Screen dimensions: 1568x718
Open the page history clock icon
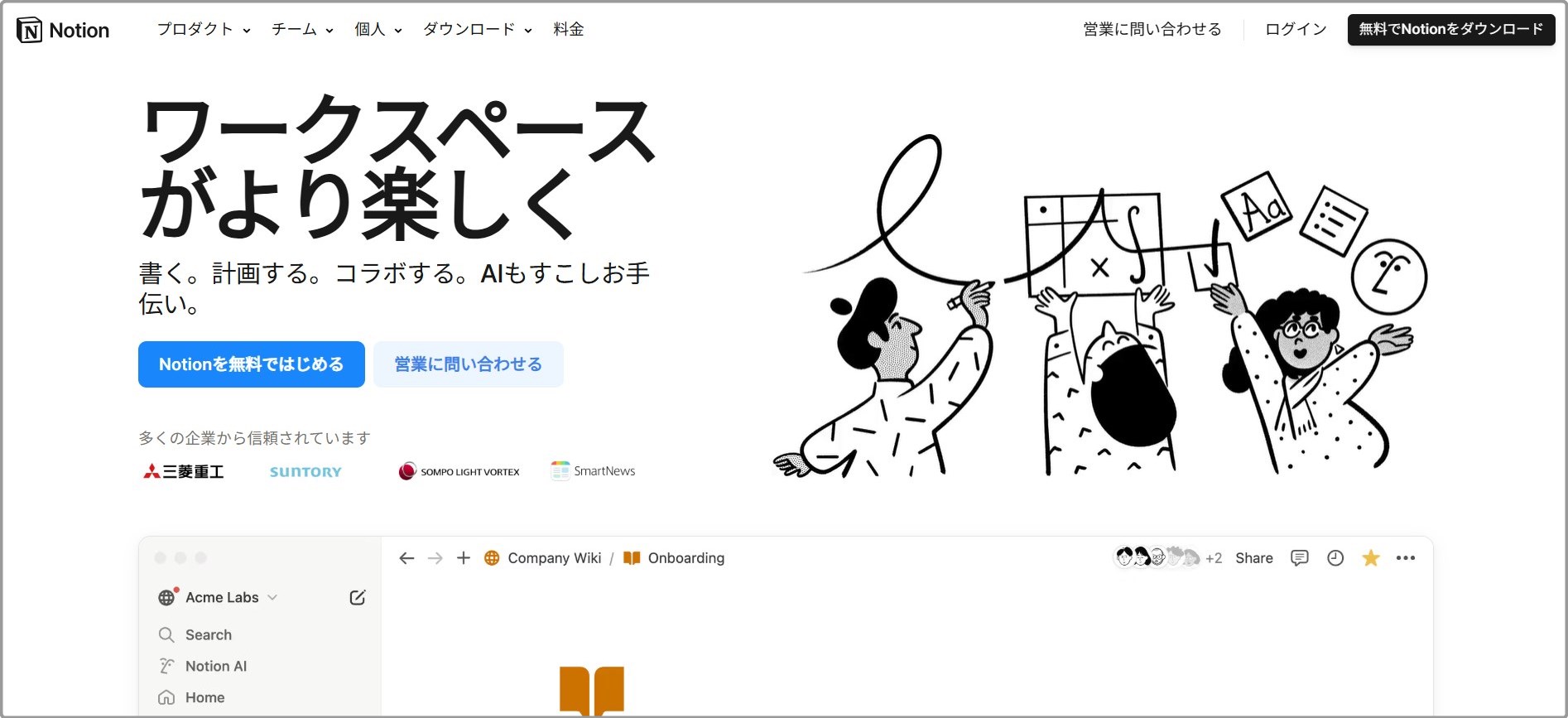[x=1335, y=558]
